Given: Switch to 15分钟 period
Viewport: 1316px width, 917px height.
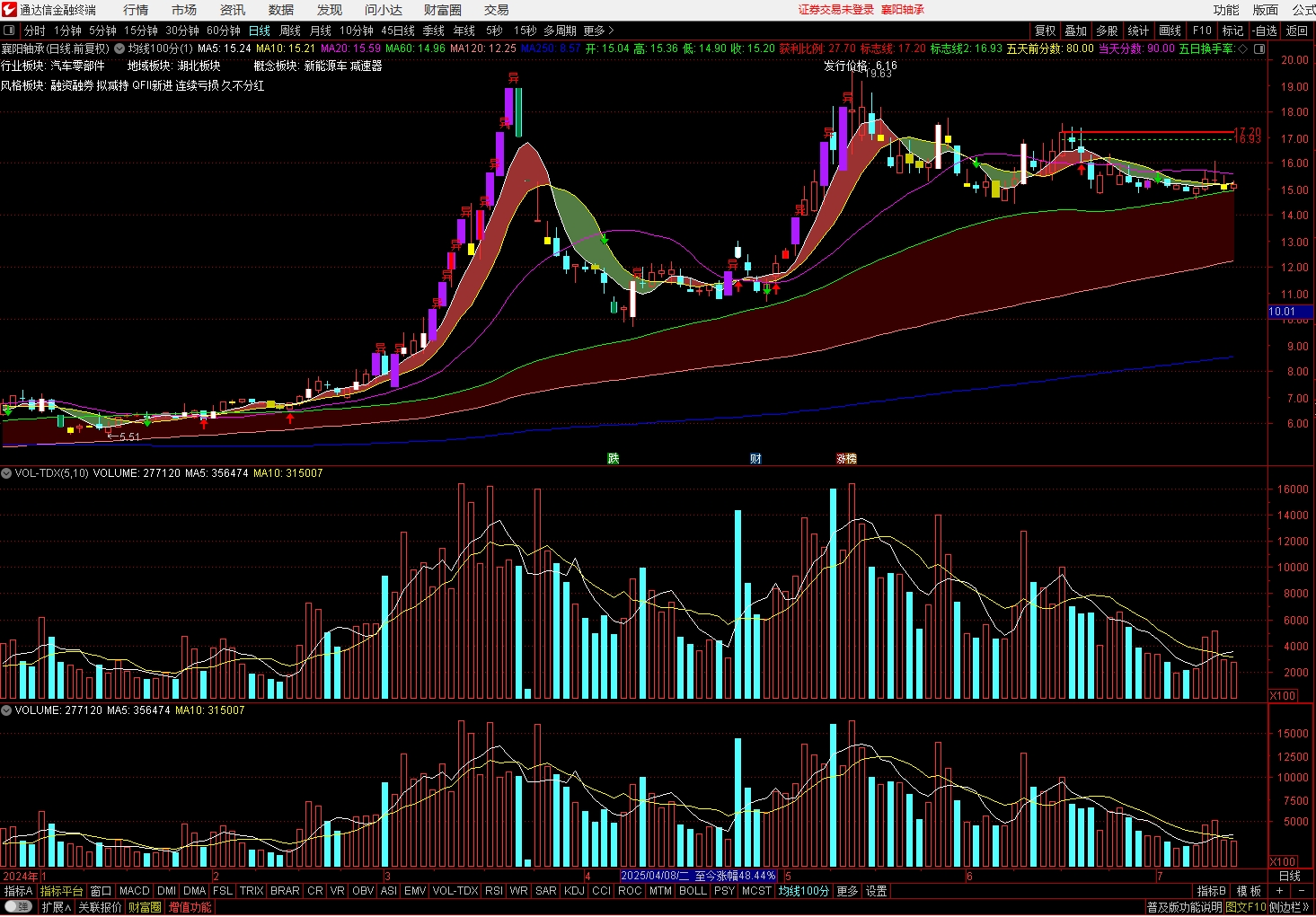Looking at the screenshot, I should tap(141, 31).
